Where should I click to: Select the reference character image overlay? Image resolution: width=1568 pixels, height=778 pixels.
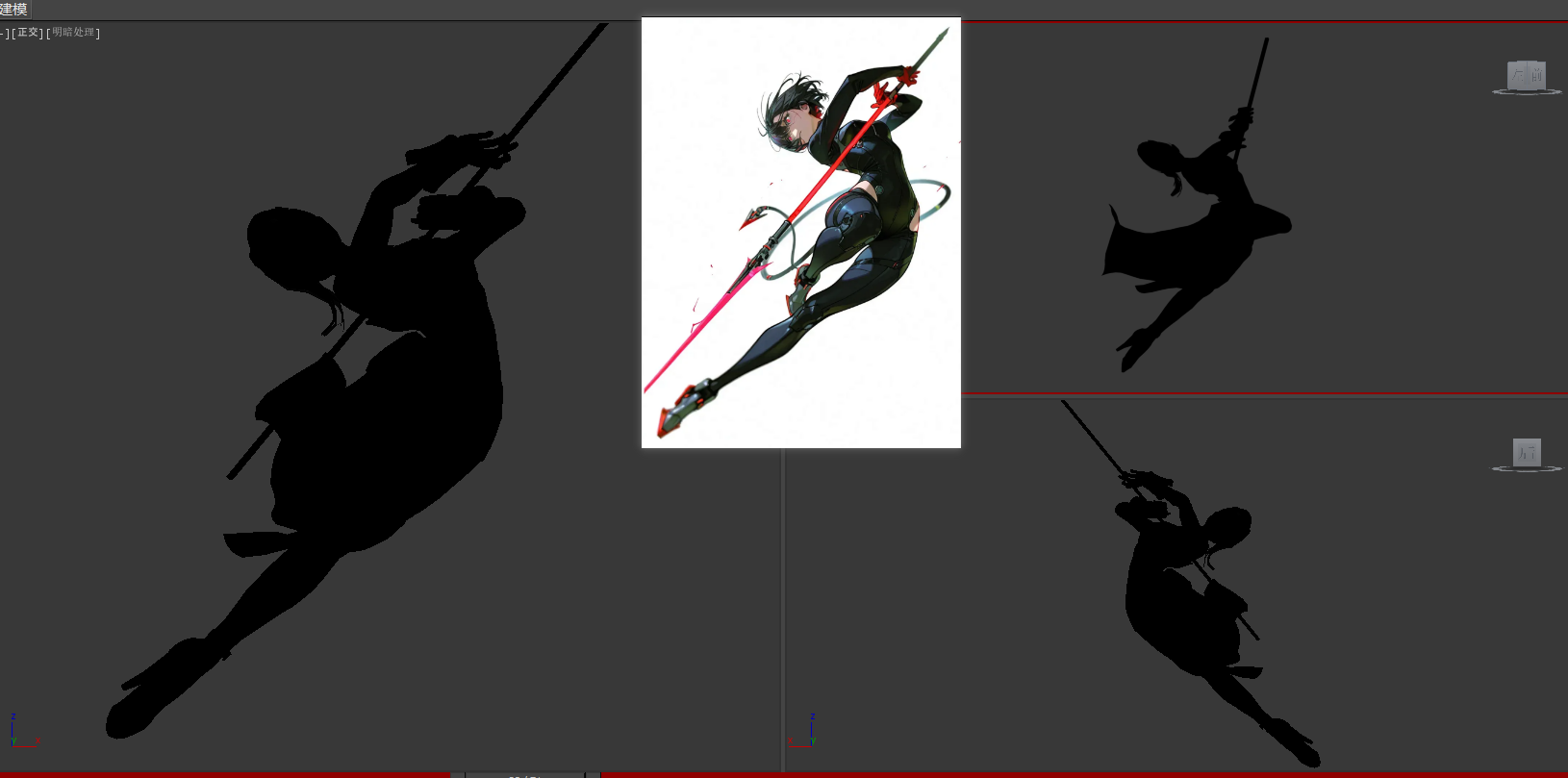click(801, 233)
